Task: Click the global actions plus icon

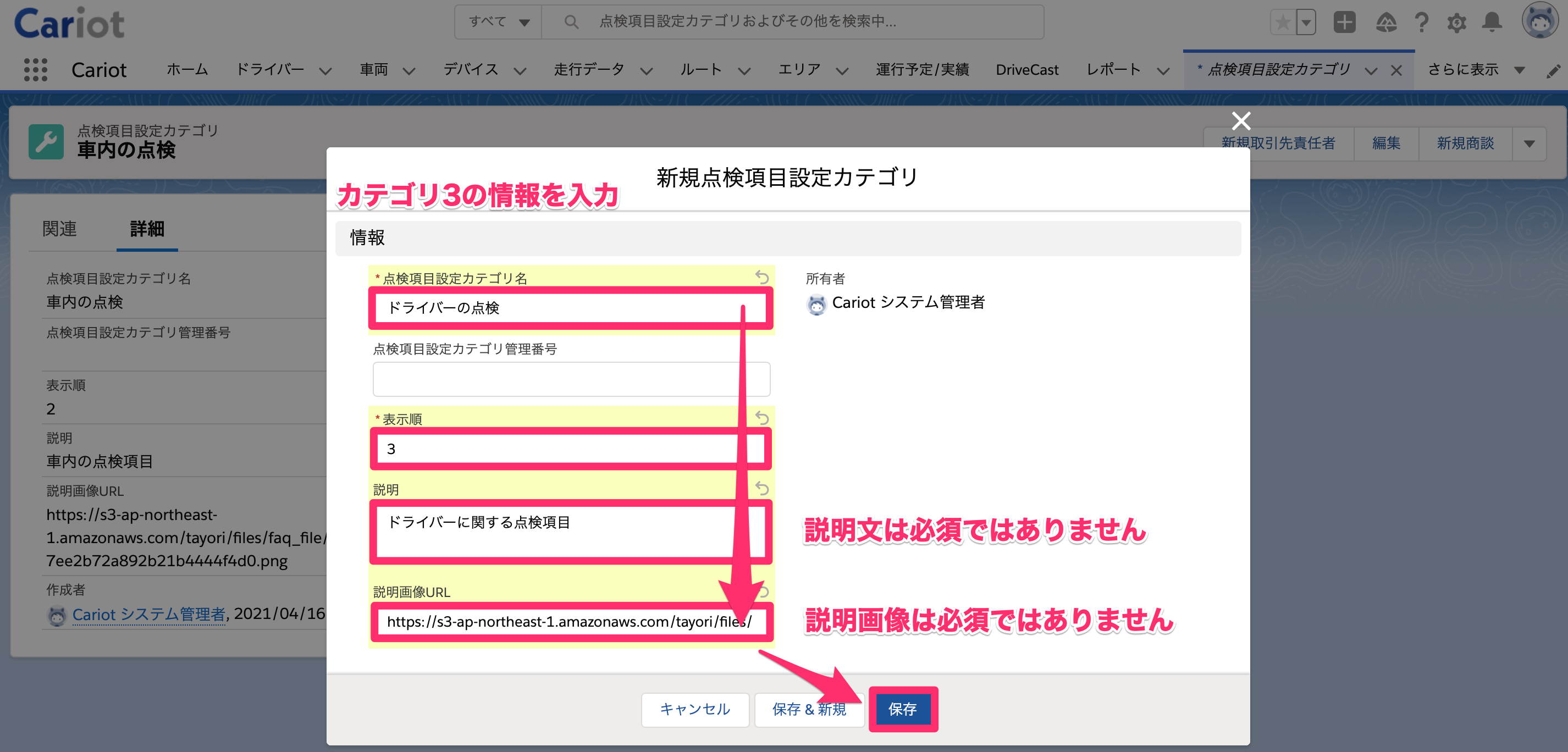Action: tap(1344, 23)
